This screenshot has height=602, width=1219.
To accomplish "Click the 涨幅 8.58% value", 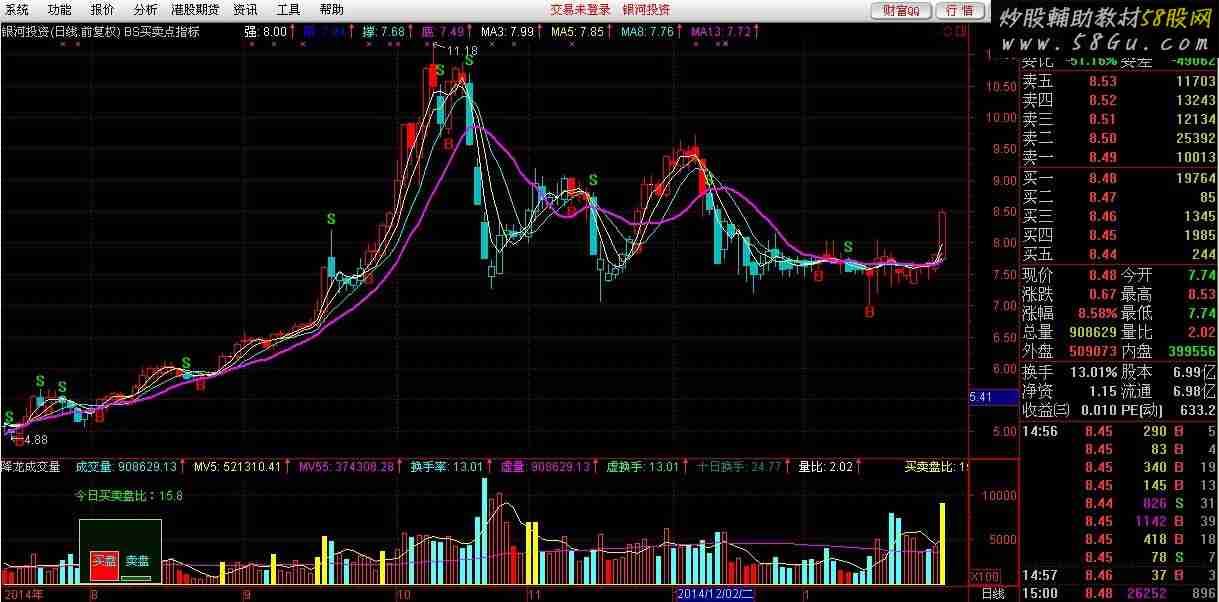I will click(x=1095, y=313).
